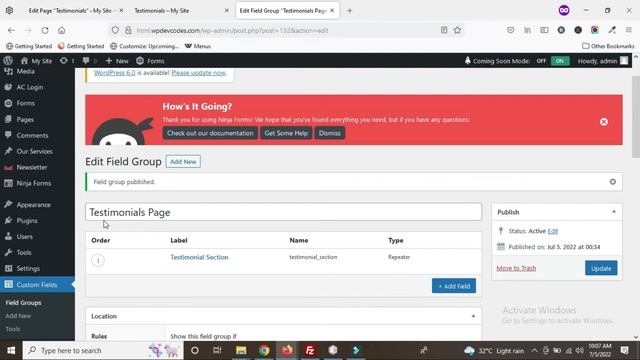Image resolution: width=640 pixels, height=360 pixels.
Task: Dismiss the Field group published notice
Action: (613, 182)
